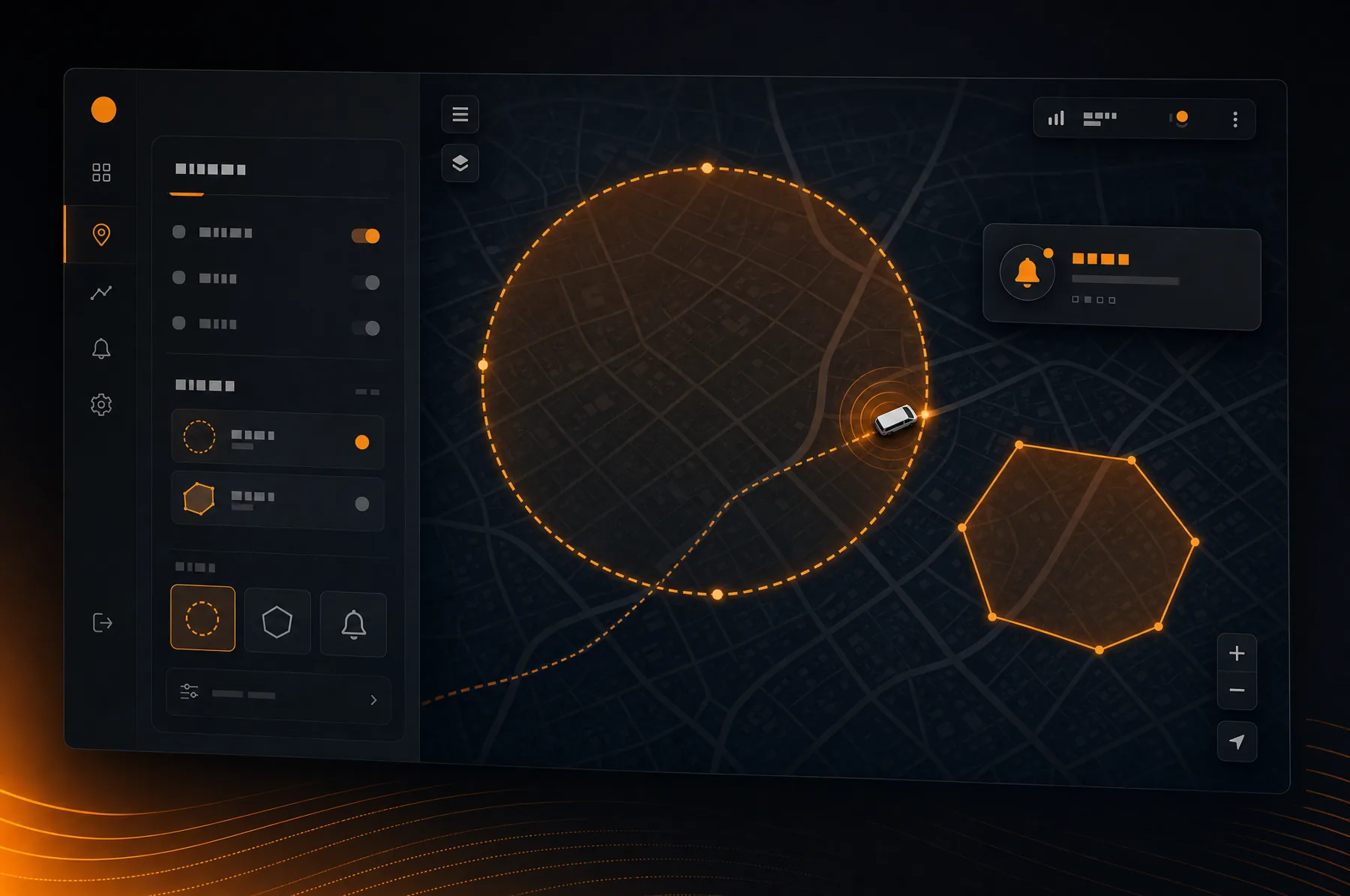Open the settings gear icon
Viewport: 1350px width, 896px height.
101,405
